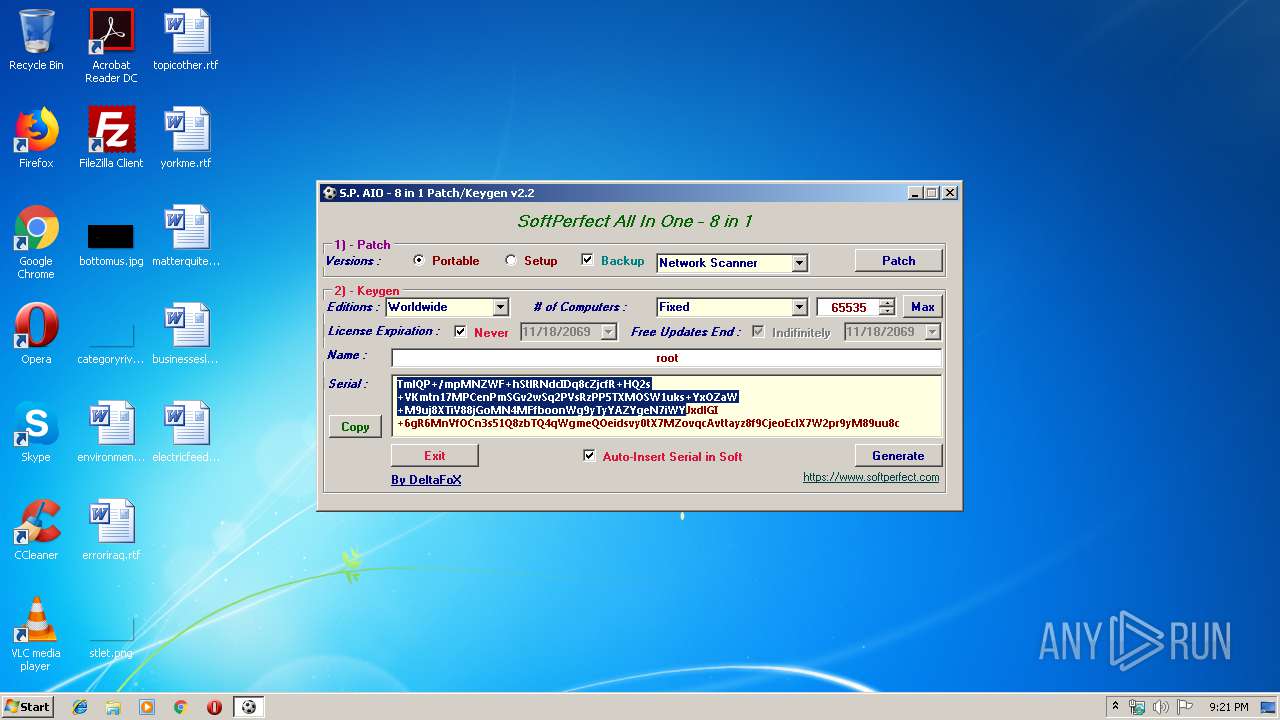The image size is (1280, 720).
Task: Select the yorkme.rtf document icon
Action: click(185, 138)
